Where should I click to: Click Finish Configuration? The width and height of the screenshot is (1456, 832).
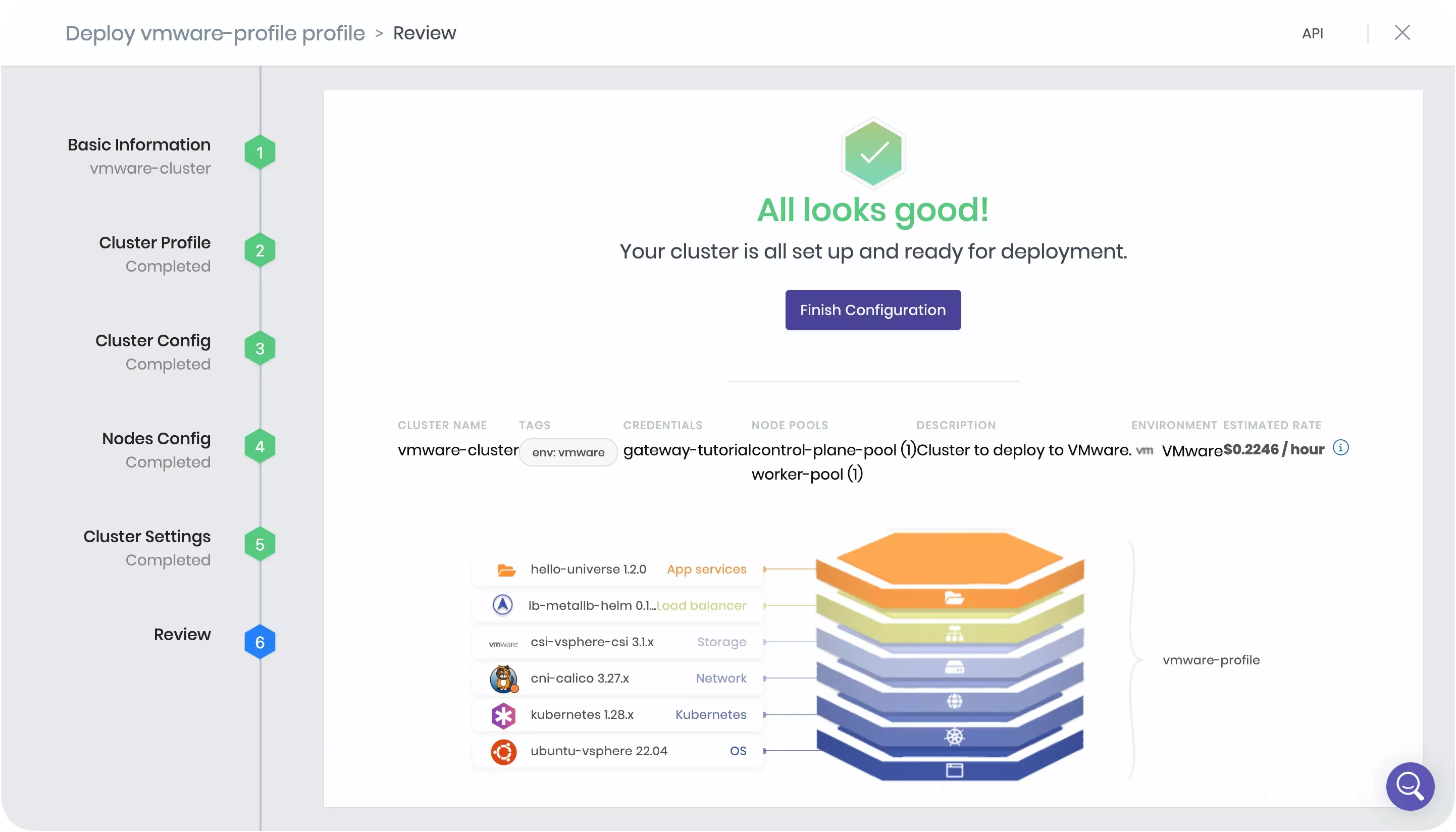pyautogui.click(x=872, y=309)
